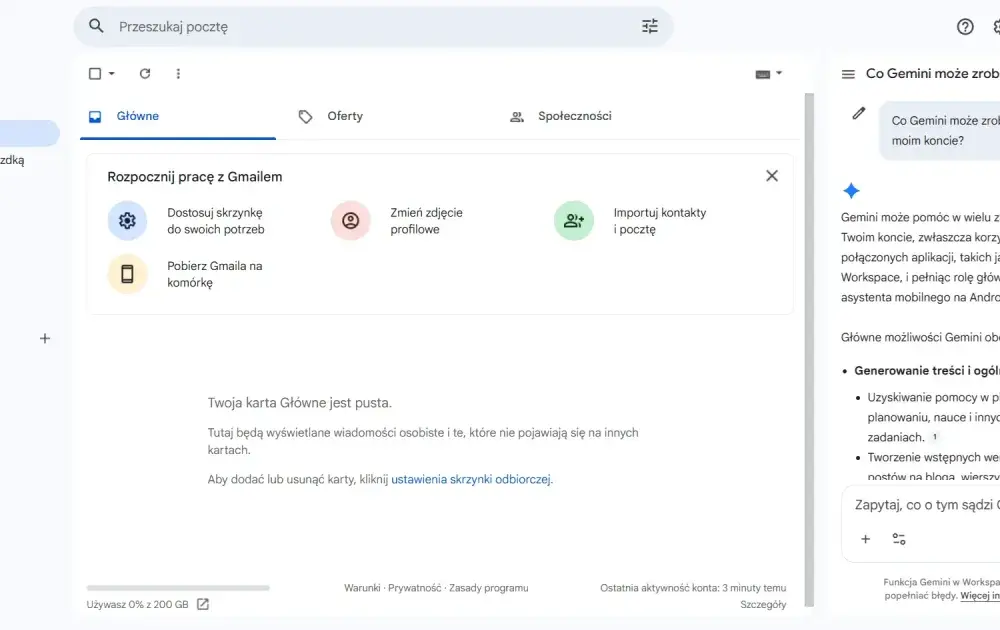This screenshot has height=630, width=1000.
Task: Expand the input tools dropdown arrow
Action: (779, 73)
